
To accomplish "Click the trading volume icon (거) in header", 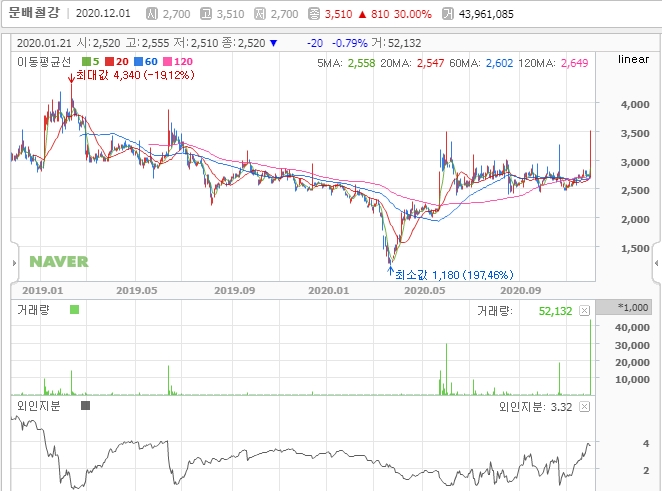I will click(x=448, y=14).
